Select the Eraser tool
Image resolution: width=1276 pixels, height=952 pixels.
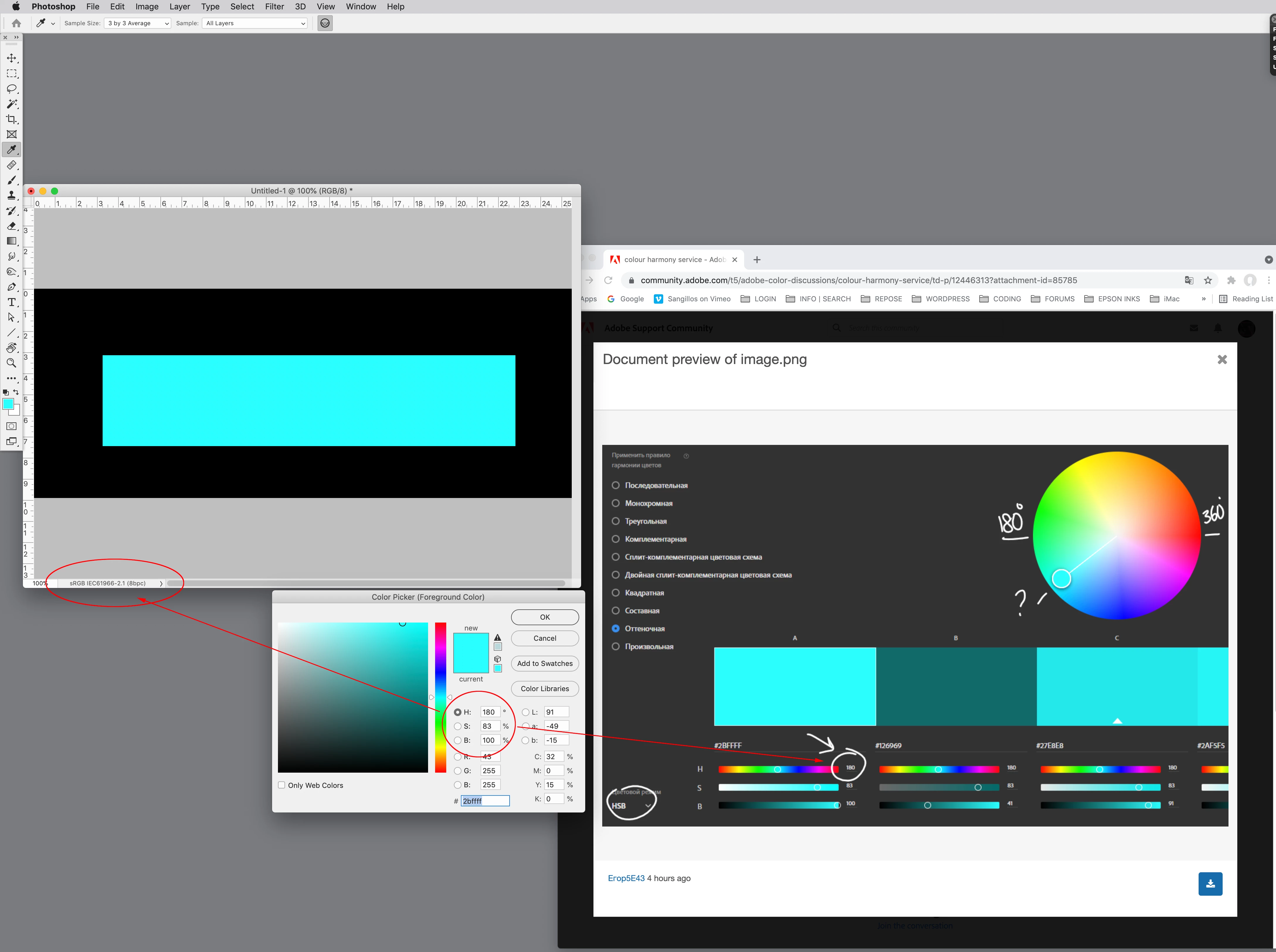pos(11,226)
